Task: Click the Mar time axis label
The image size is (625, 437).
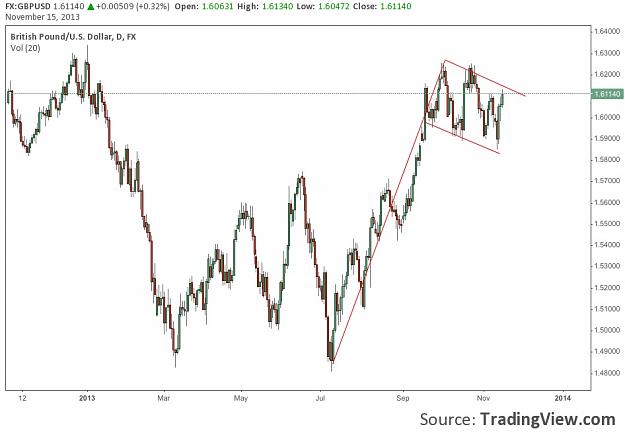Action: tap(163, 398)
